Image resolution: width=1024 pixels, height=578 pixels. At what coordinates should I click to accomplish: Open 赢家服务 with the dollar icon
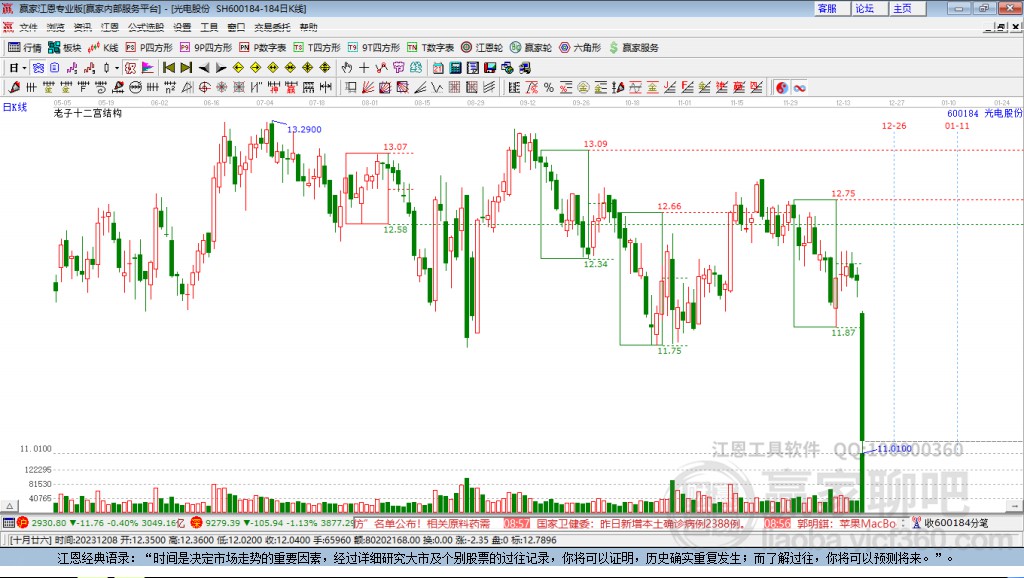tap(634, 48)
